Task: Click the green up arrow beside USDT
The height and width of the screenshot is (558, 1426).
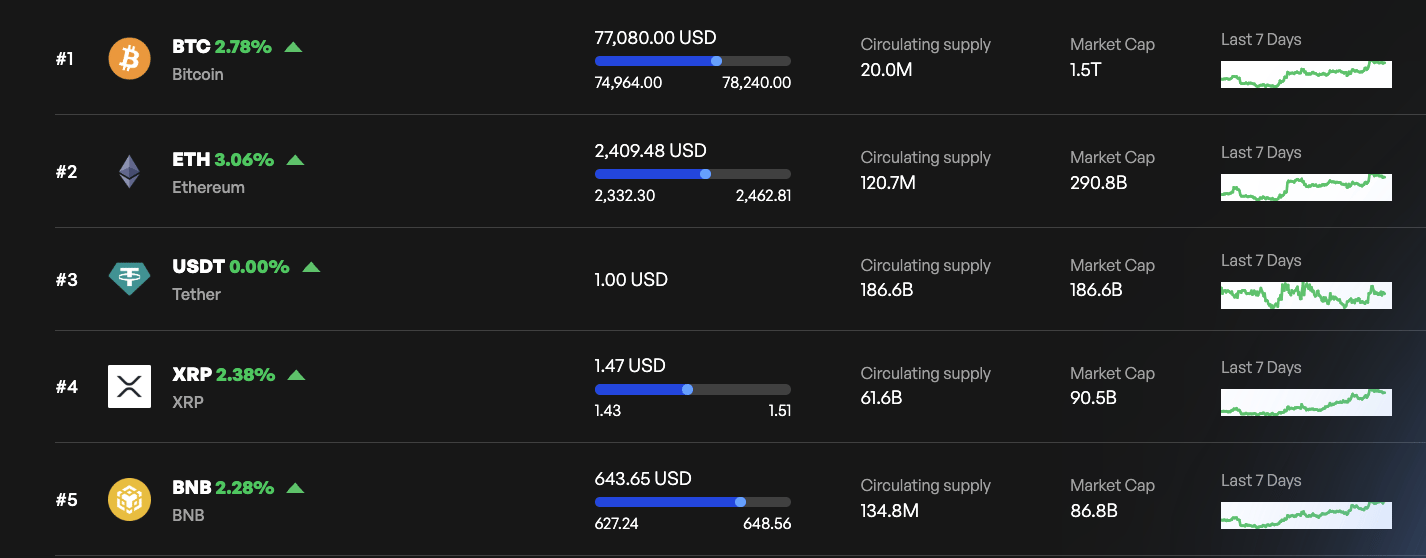Action: [x=311, y=267]
